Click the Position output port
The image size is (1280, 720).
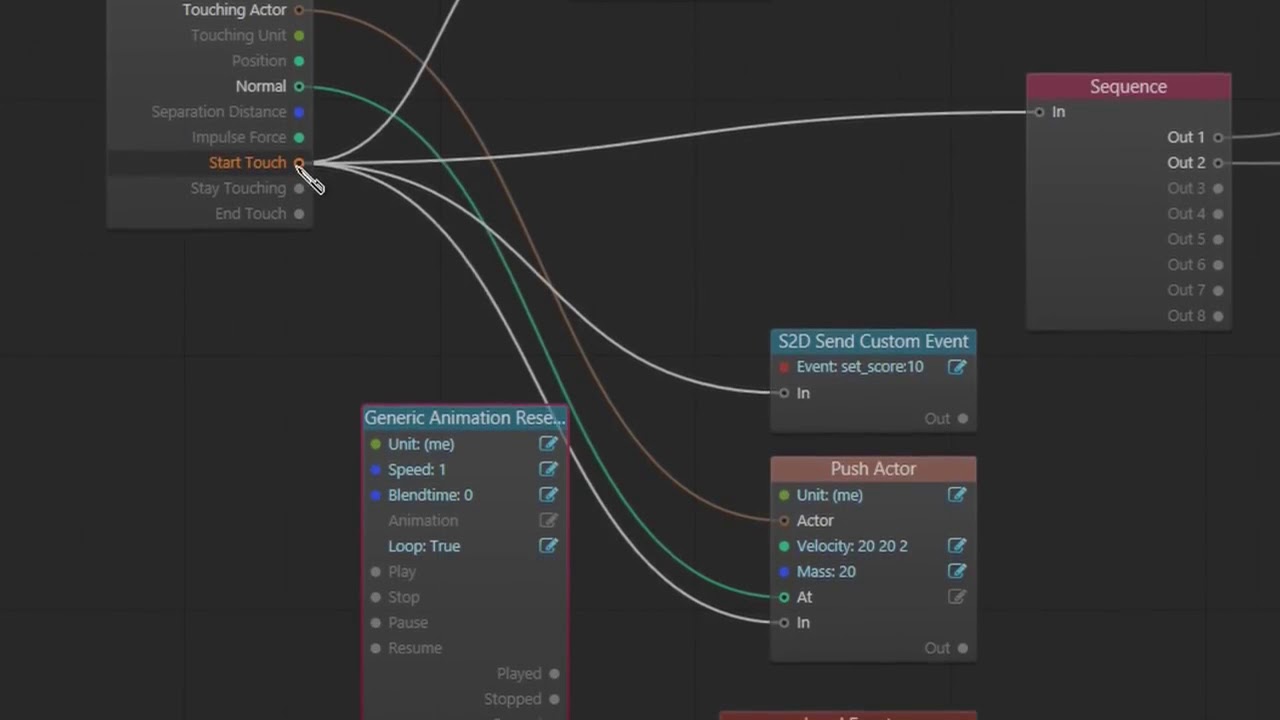point(299,61)
